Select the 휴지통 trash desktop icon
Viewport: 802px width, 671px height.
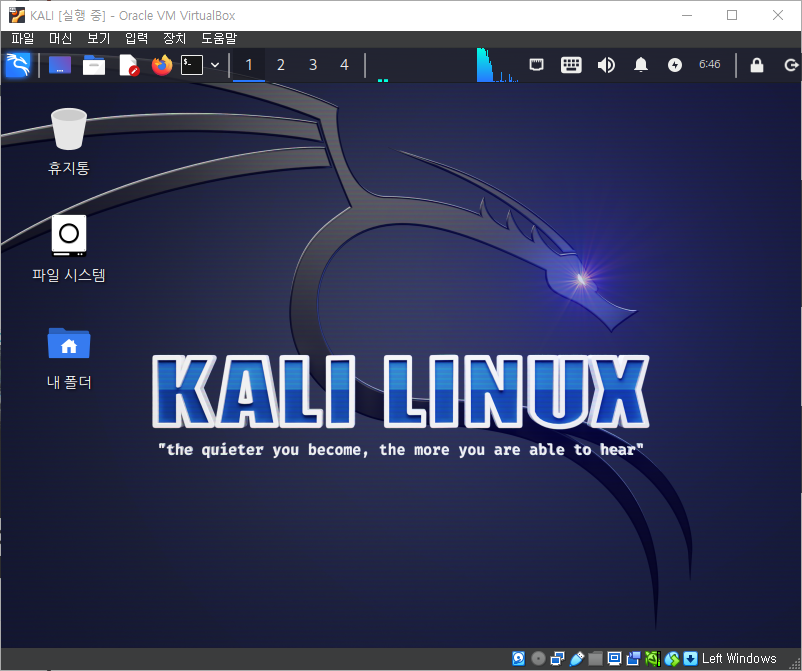click(69, 142)
